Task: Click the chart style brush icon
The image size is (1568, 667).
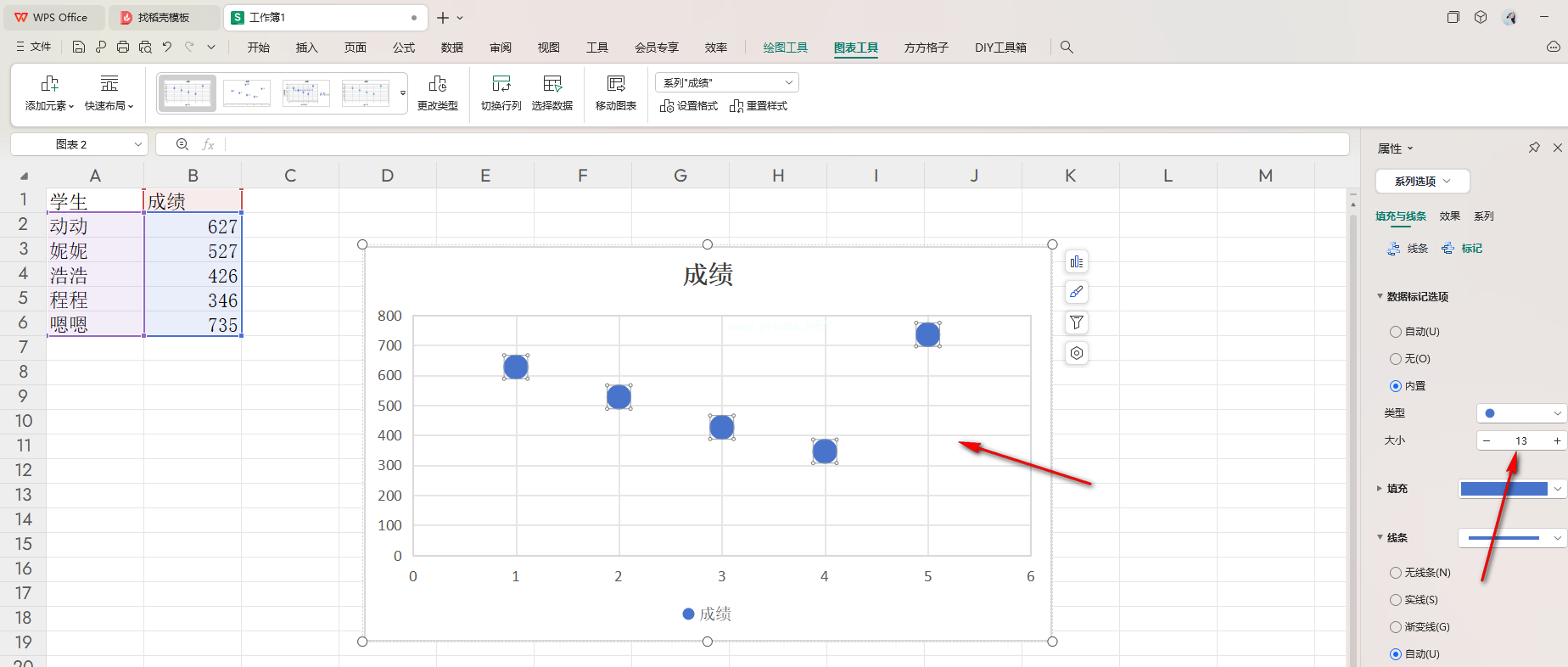Action: pyautogui.click(x=1076, y=293)
